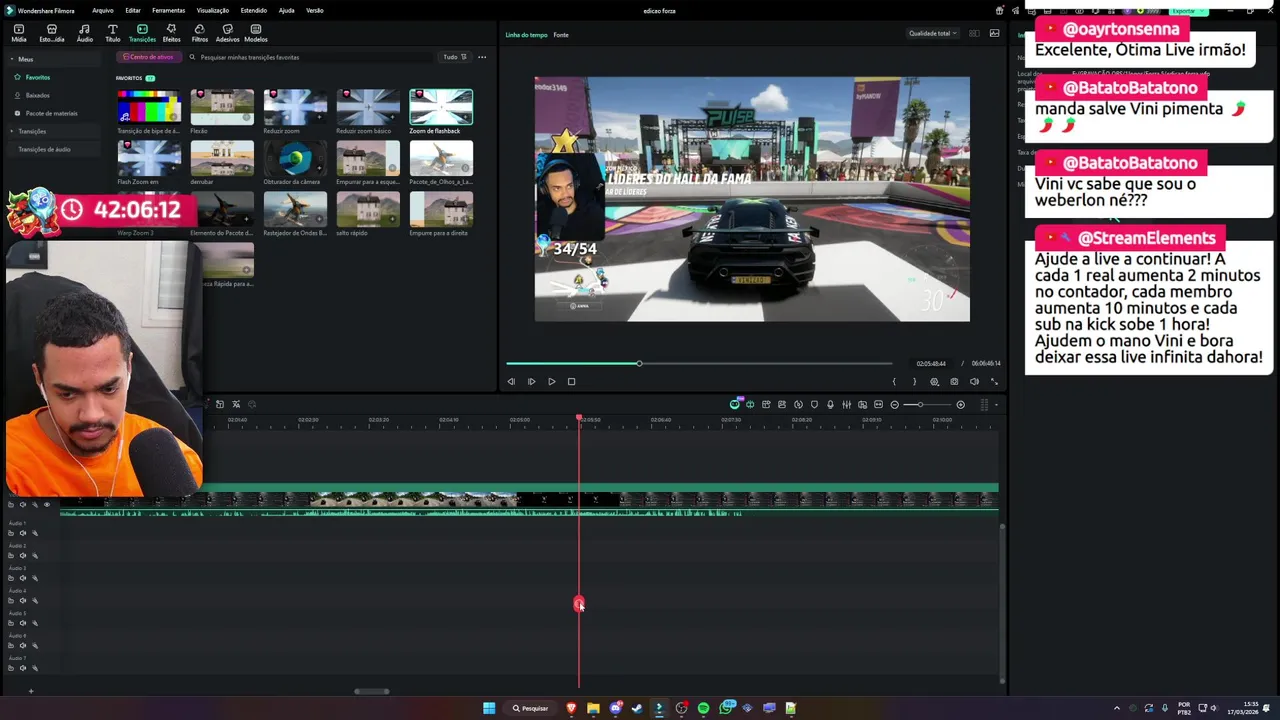Open the Efeitos tab
The height and width of the screenshot is (720, 1280).
[171, 33]
